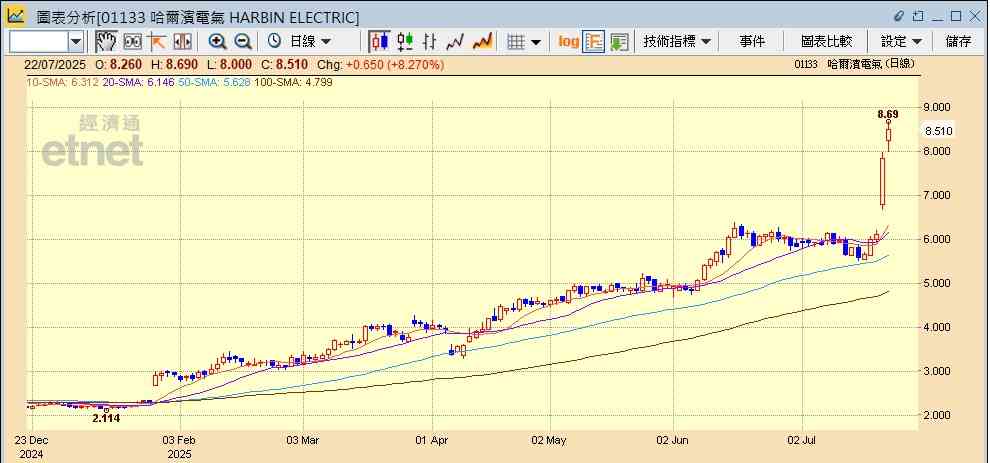990x463 pixels.
Task: Focus the stock code input field
Action: [x=39, y=42]
